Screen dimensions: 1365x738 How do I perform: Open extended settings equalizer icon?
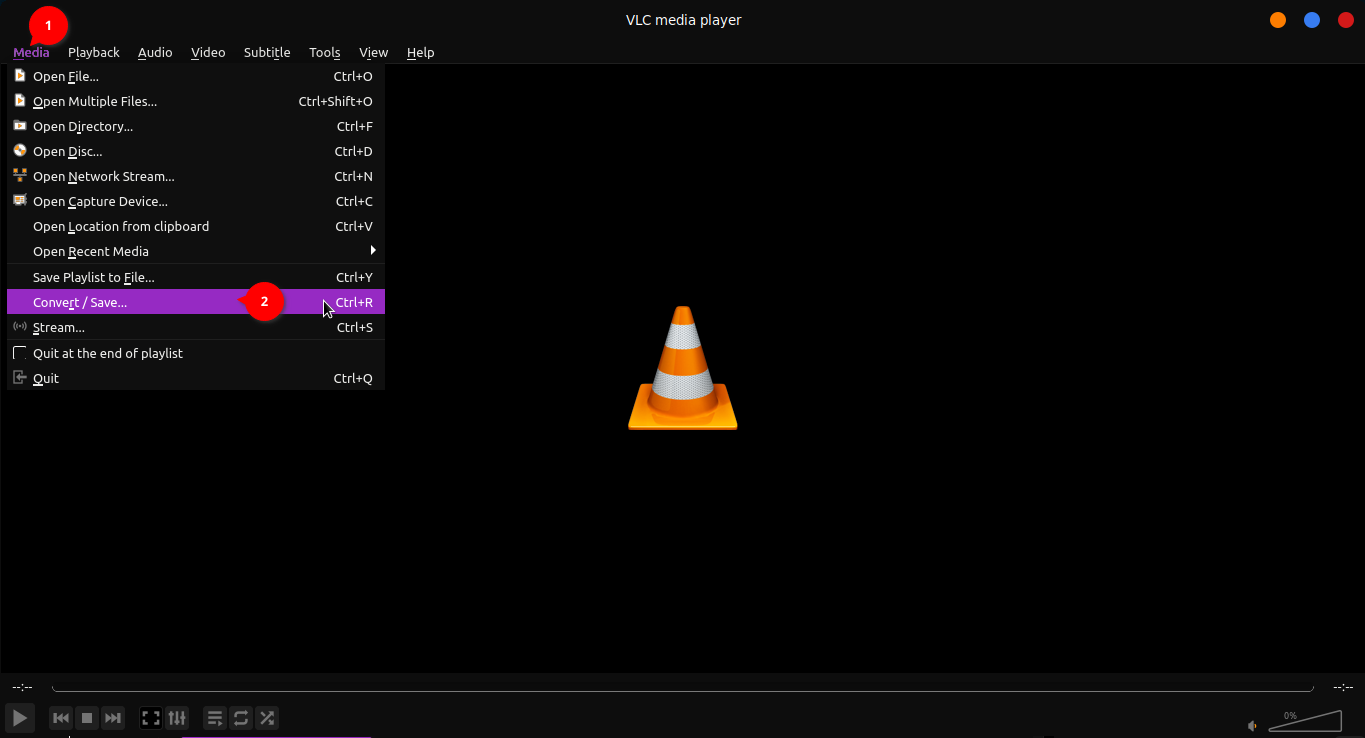(177, 718)
